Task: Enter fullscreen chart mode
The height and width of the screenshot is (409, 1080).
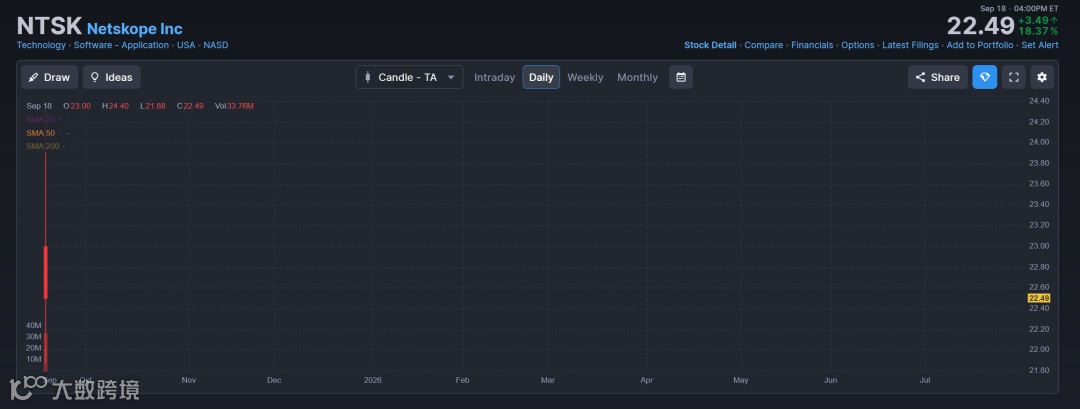Action: [x=1014, y=77]
